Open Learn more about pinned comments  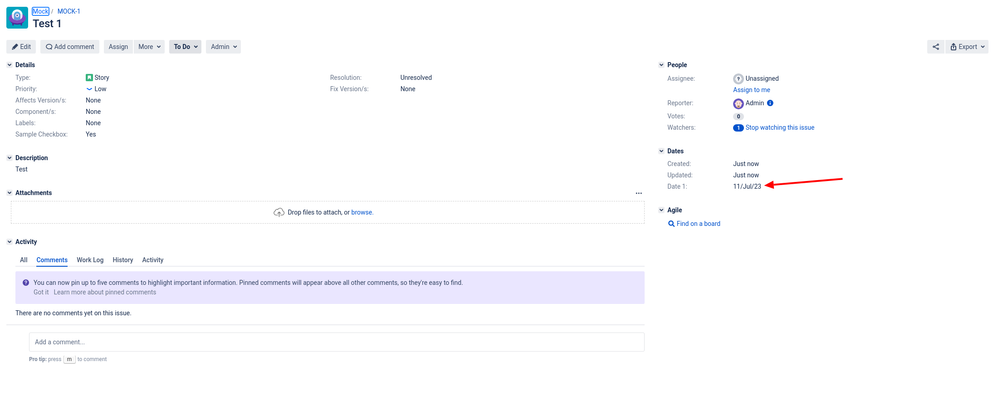coord(104,293)
